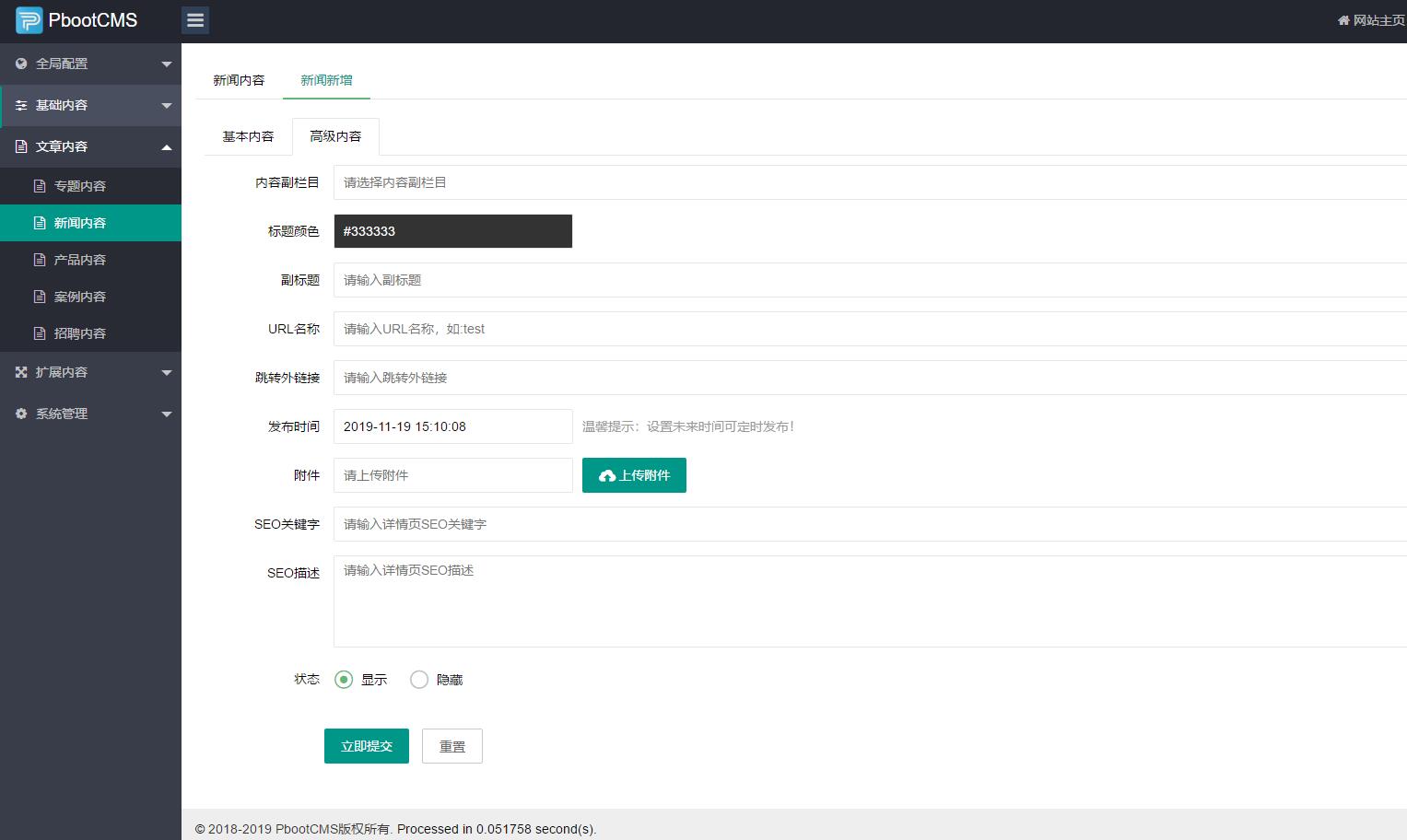The width and height of the screenshot is (1407, 840).
Task: Open 专题内容 in the sidebar
Action: click(x=90, y=186)
